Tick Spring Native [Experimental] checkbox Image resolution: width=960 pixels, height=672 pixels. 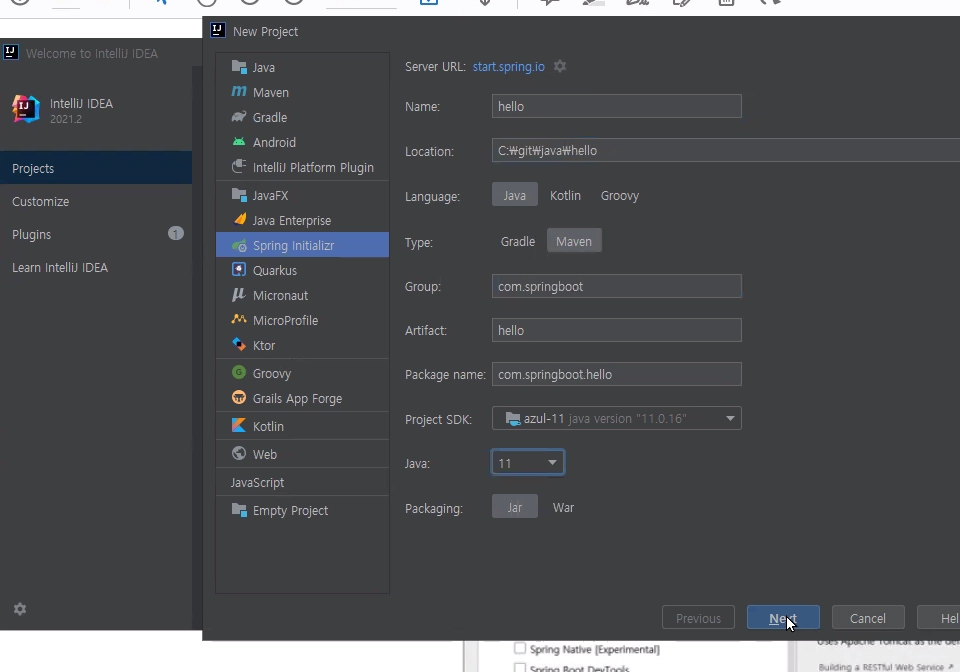tap(520, 649)
